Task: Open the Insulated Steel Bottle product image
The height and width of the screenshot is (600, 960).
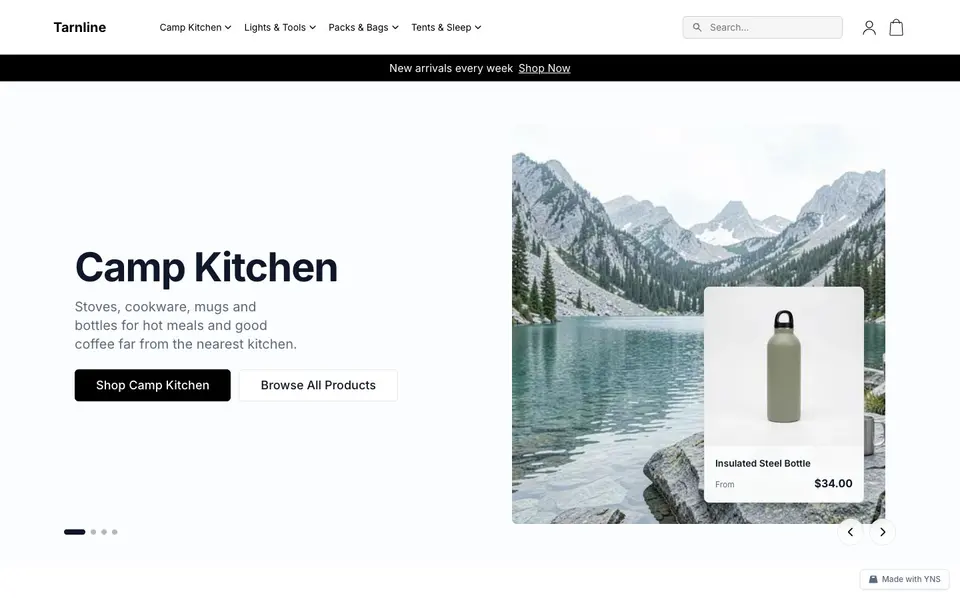Action: [x=784, y=366]
